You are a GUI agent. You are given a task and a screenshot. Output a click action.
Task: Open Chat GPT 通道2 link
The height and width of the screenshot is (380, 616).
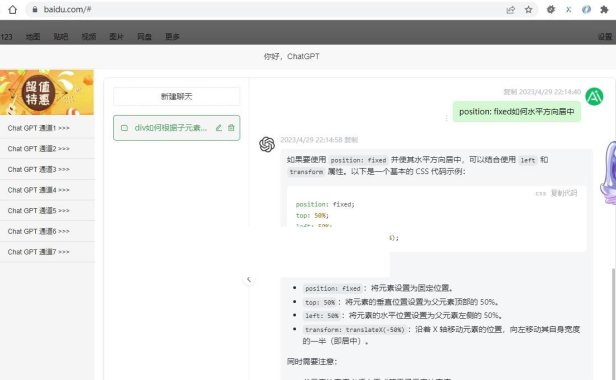pos(38,149)
